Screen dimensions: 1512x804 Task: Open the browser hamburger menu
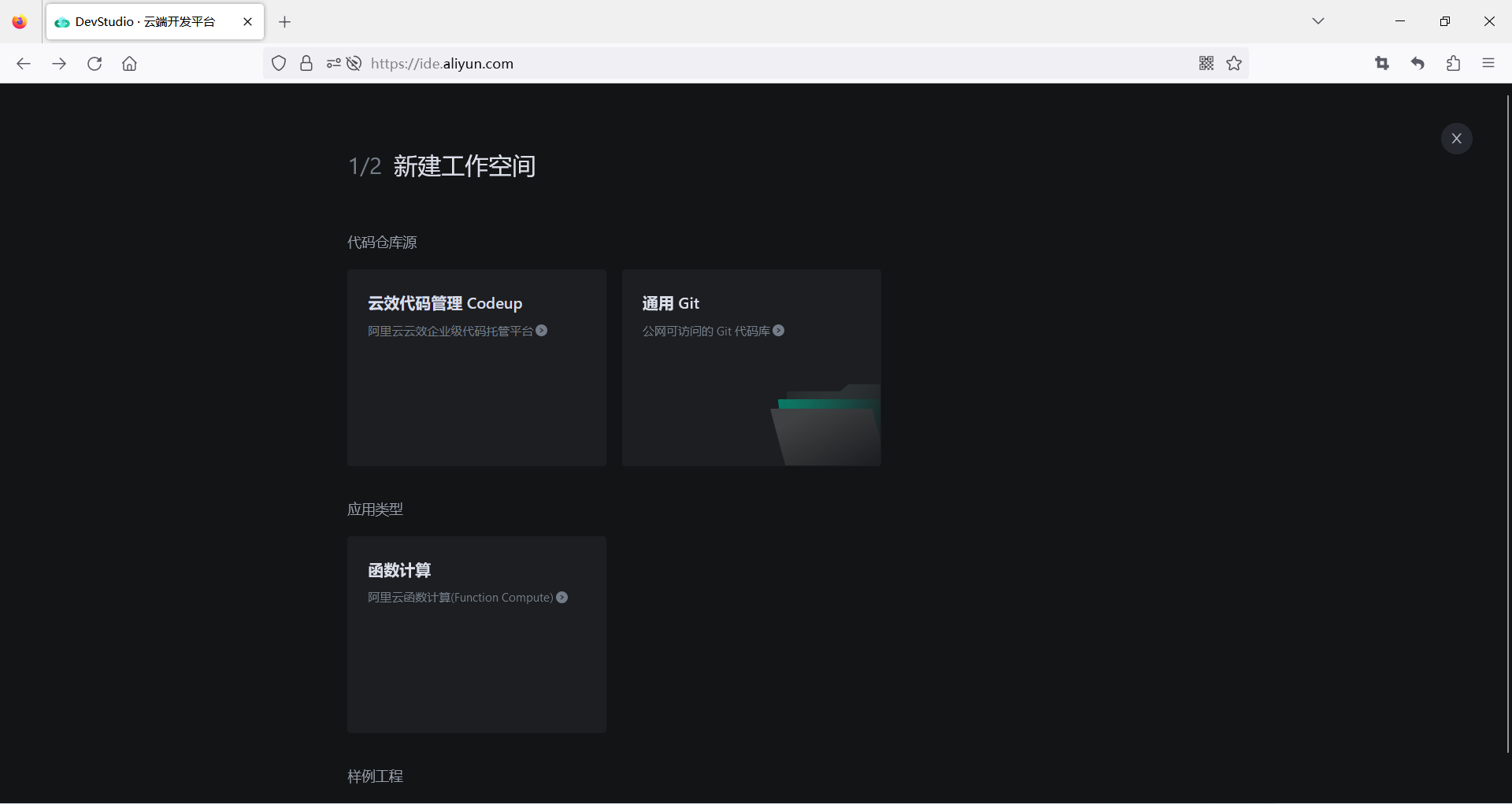tap(1488, 63)
